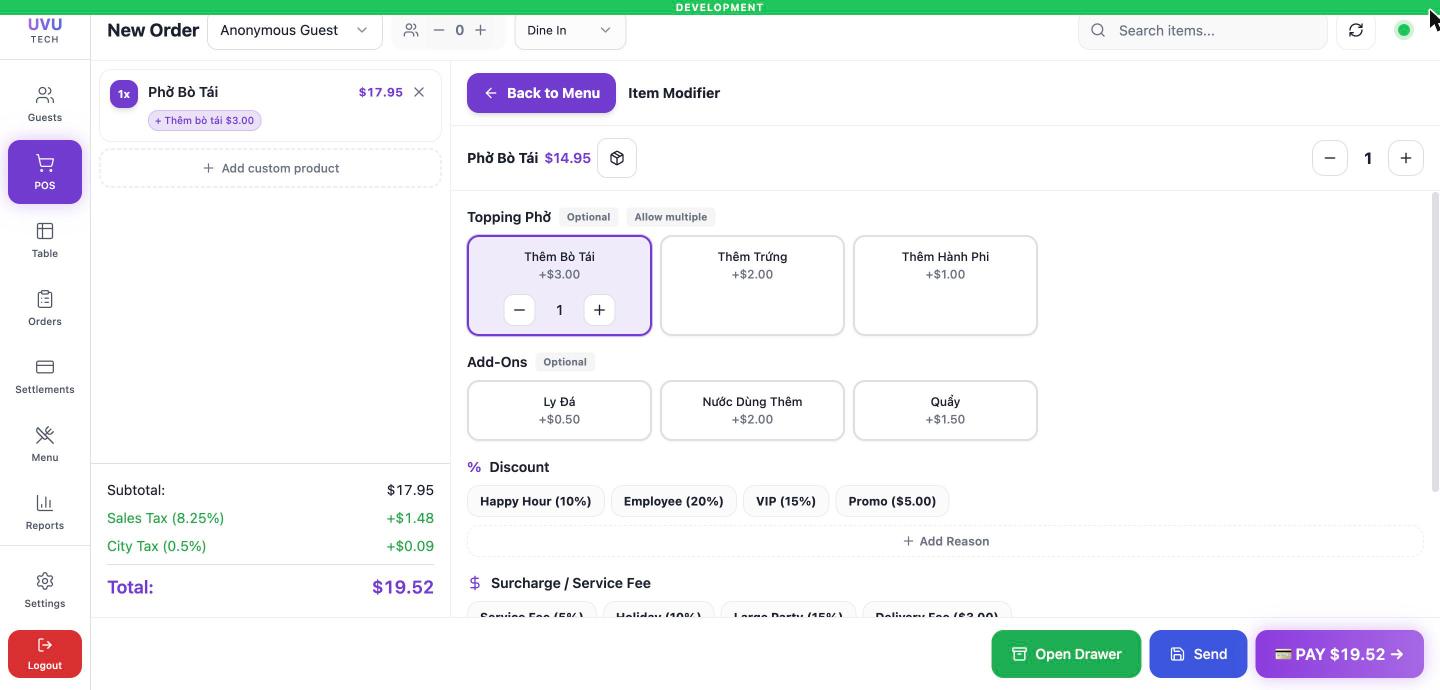Viewport: 1440px width, 690px height.
Task: Apply Promo ($5.00) discount
Action: pos(892,501)
